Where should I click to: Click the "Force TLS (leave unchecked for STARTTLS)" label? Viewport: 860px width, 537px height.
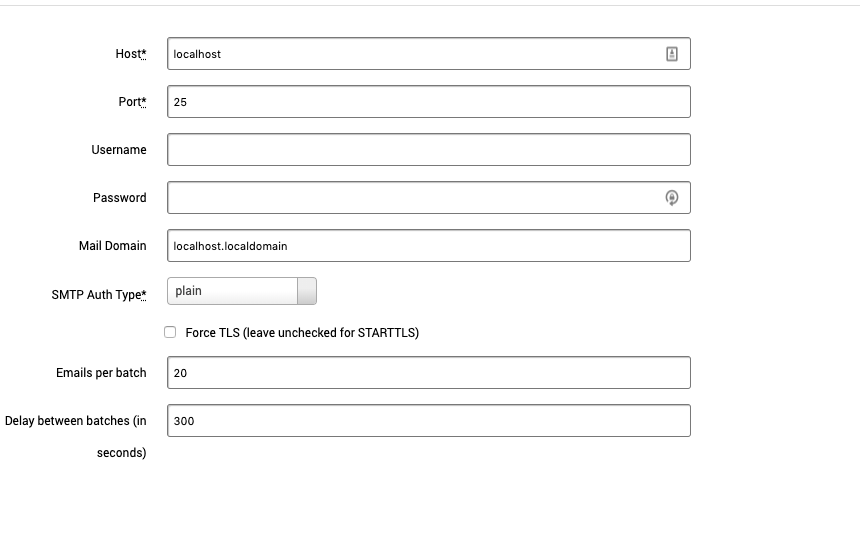click(x=302, y=333)
